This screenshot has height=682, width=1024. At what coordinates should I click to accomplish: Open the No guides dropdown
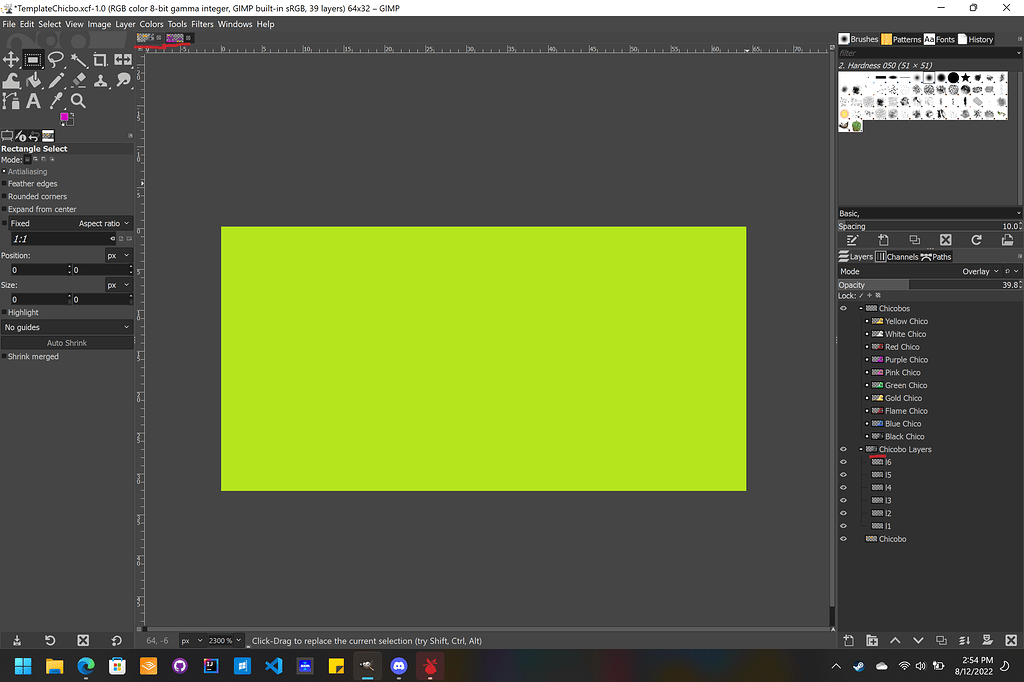click(68, 327)
